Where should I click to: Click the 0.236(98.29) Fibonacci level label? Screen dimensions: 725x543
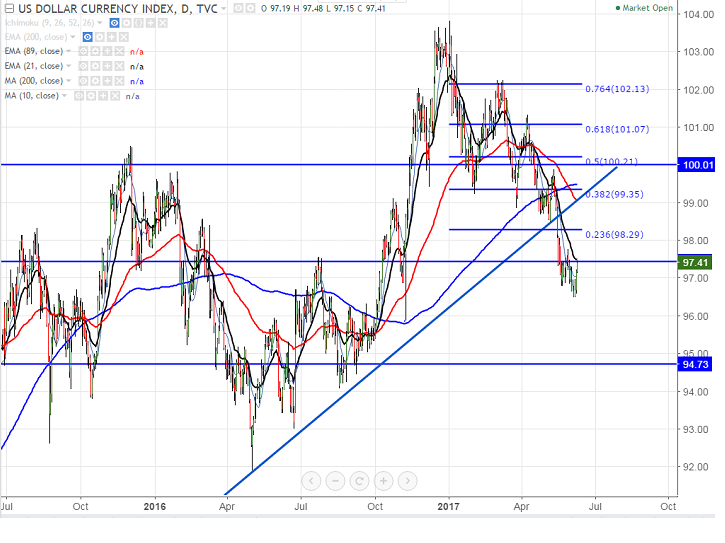614,234
